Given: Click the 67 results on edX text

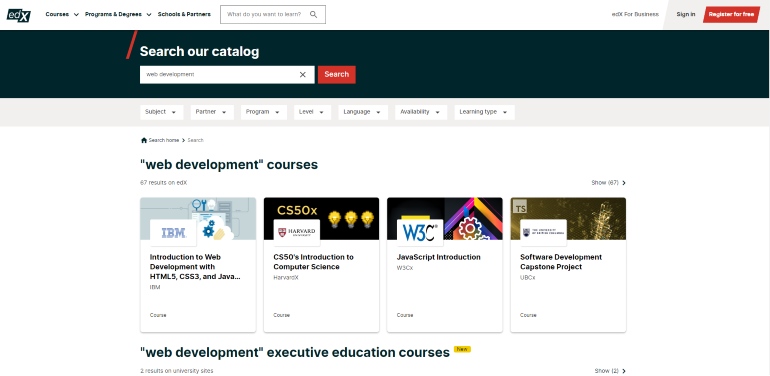Looking at the screenshot, I should click(164, 183).
